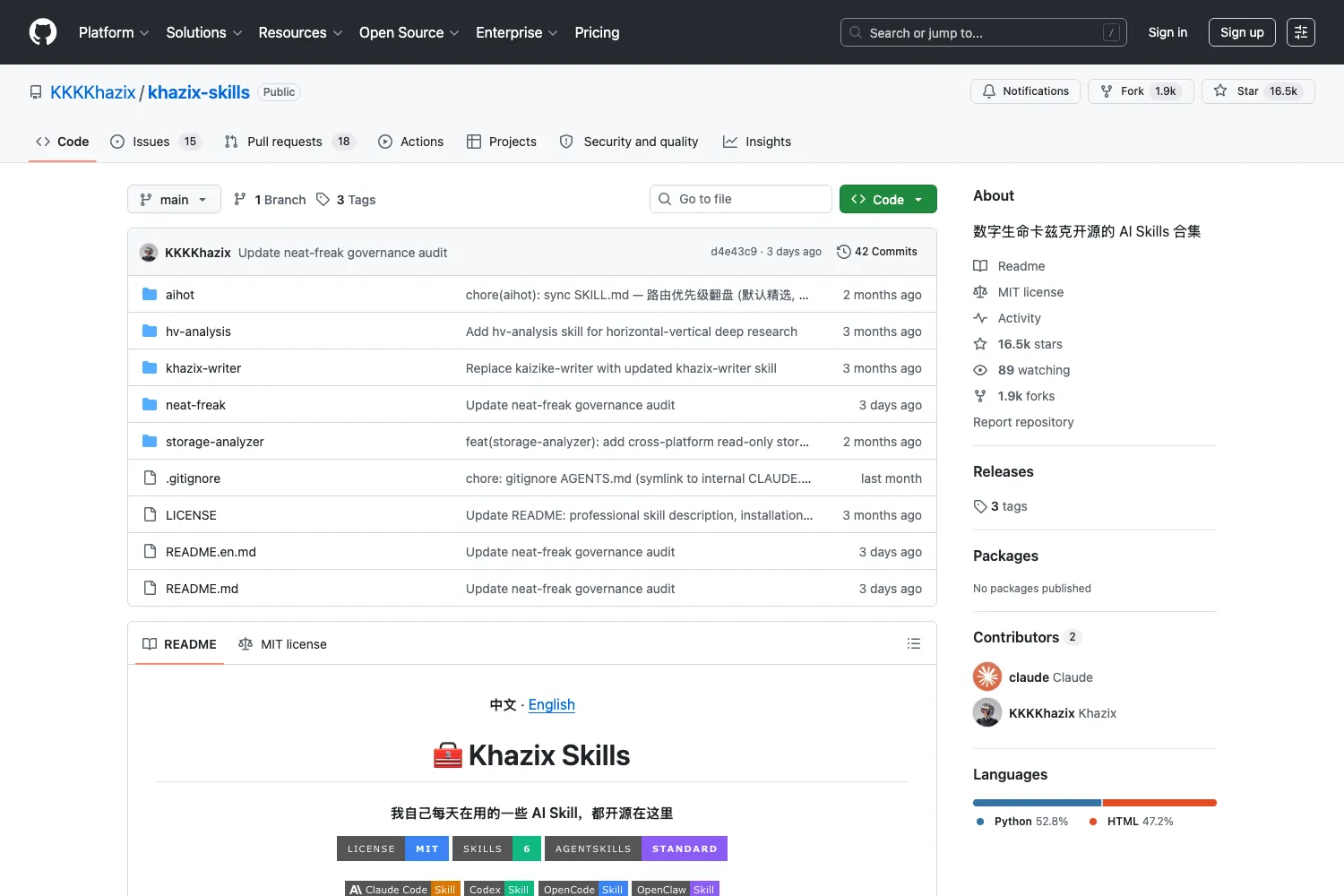Click the Fork icon button
Image resolution: width=1344 pixels, height=896 pixels.
pos(1107,91)
